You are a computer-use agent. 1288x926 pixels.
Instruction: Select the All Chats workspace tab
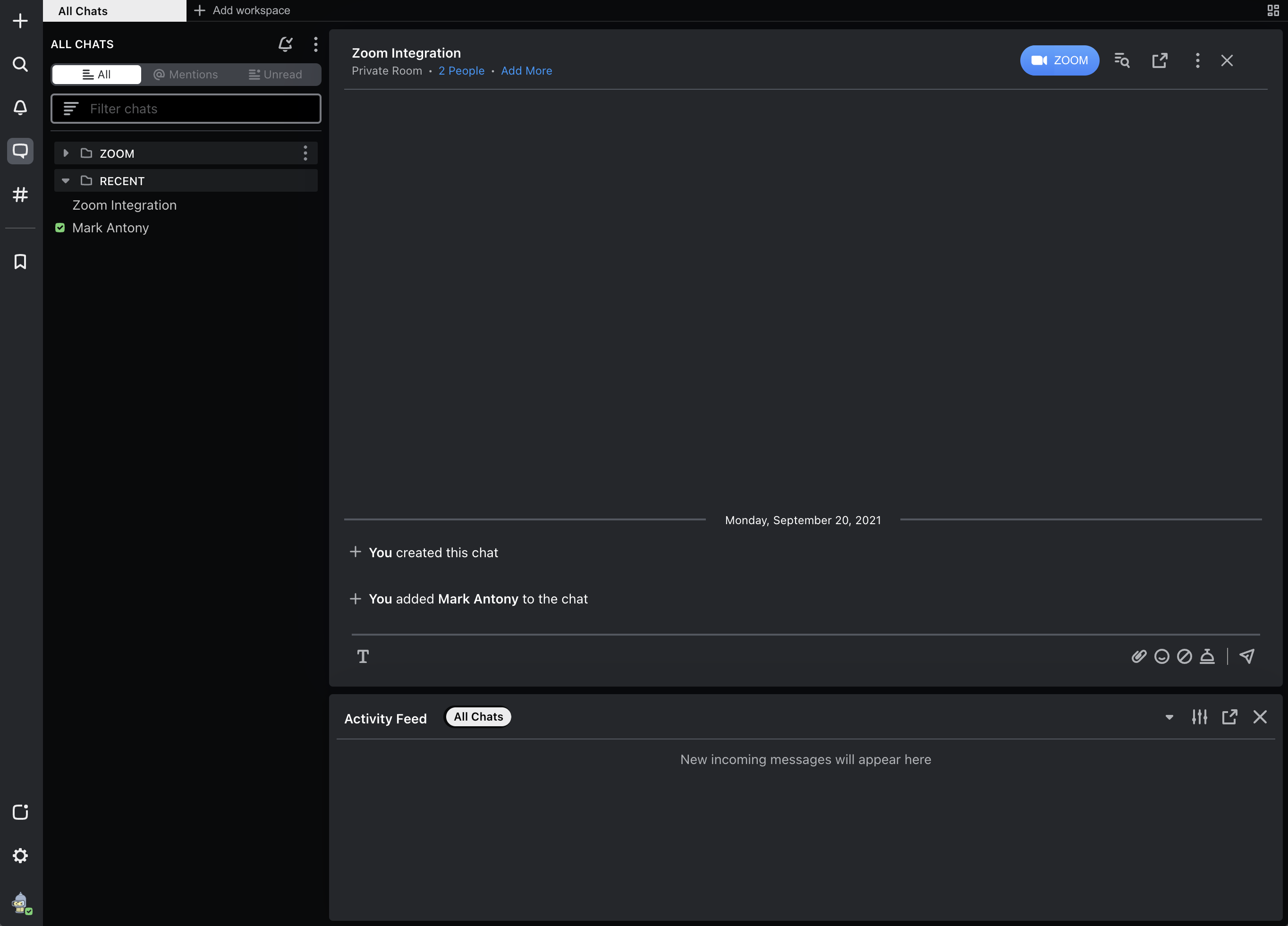114,11
